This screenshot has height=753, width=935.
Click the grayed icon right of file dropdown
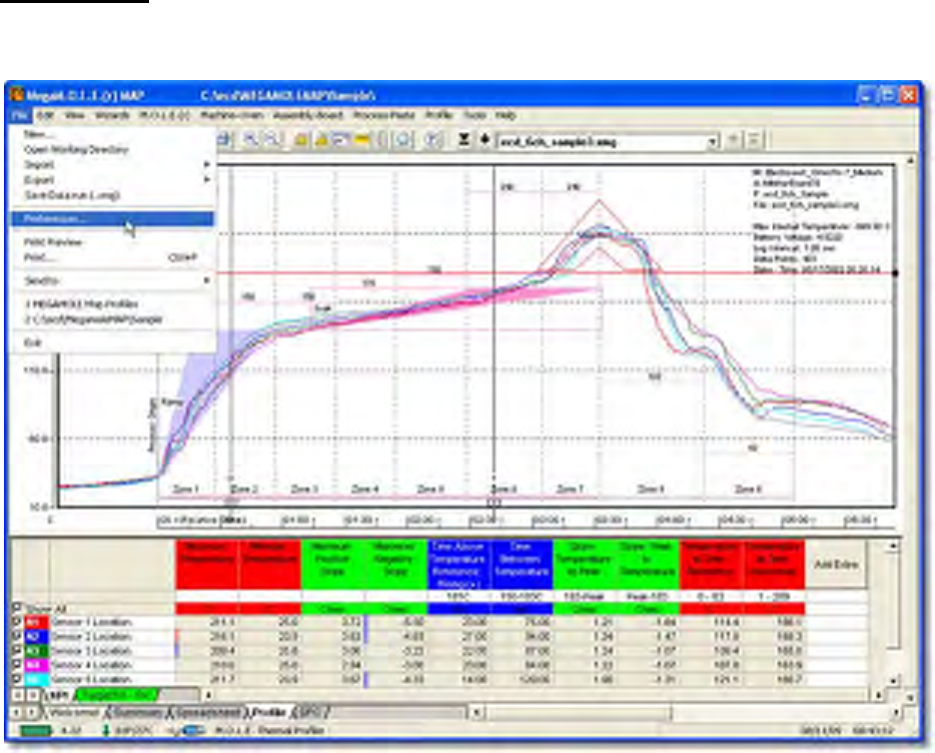click(x=733, y=140)
